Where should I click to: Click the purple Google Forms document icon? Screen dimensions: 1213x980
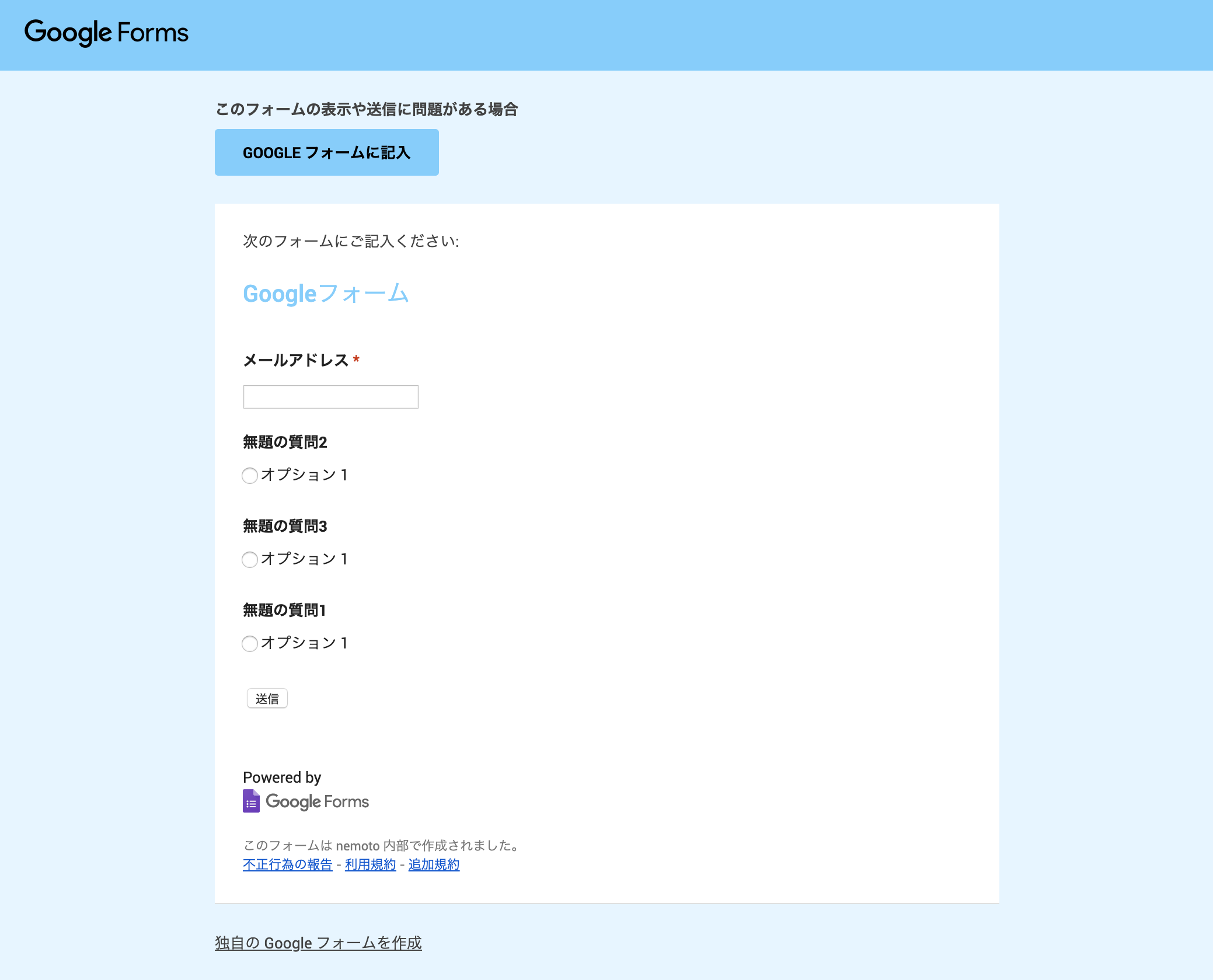tap(252, 801)
